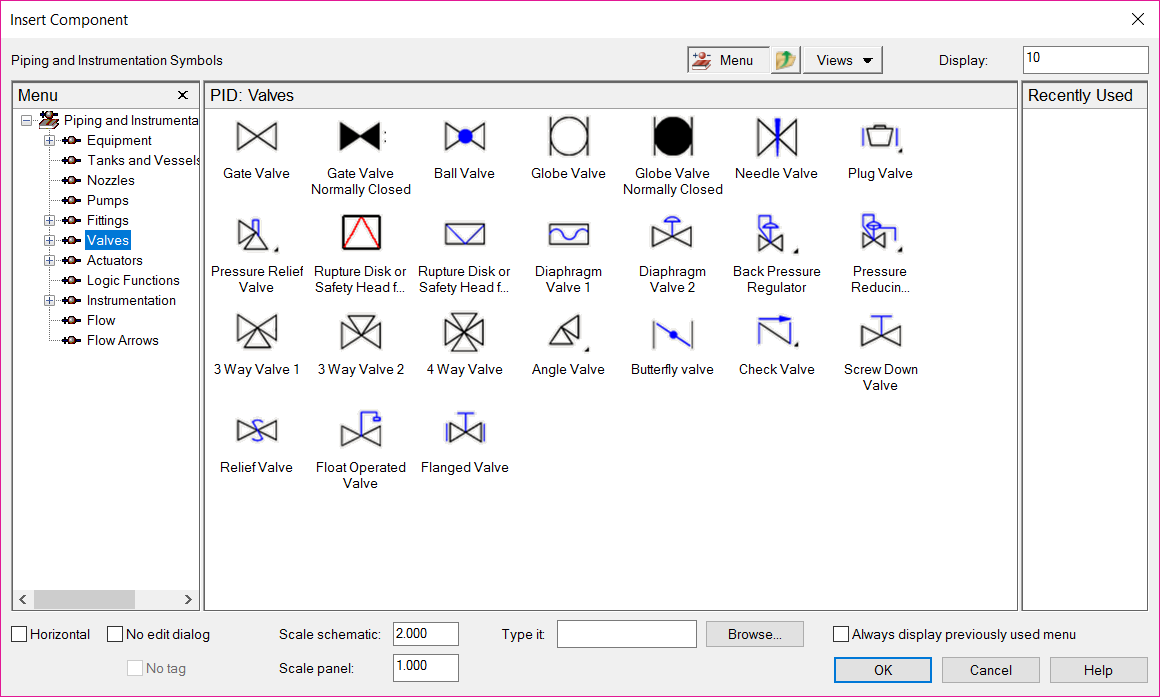Open the Views dropdown
This screenshot has width=1160, height=697.
coord(843,60)
